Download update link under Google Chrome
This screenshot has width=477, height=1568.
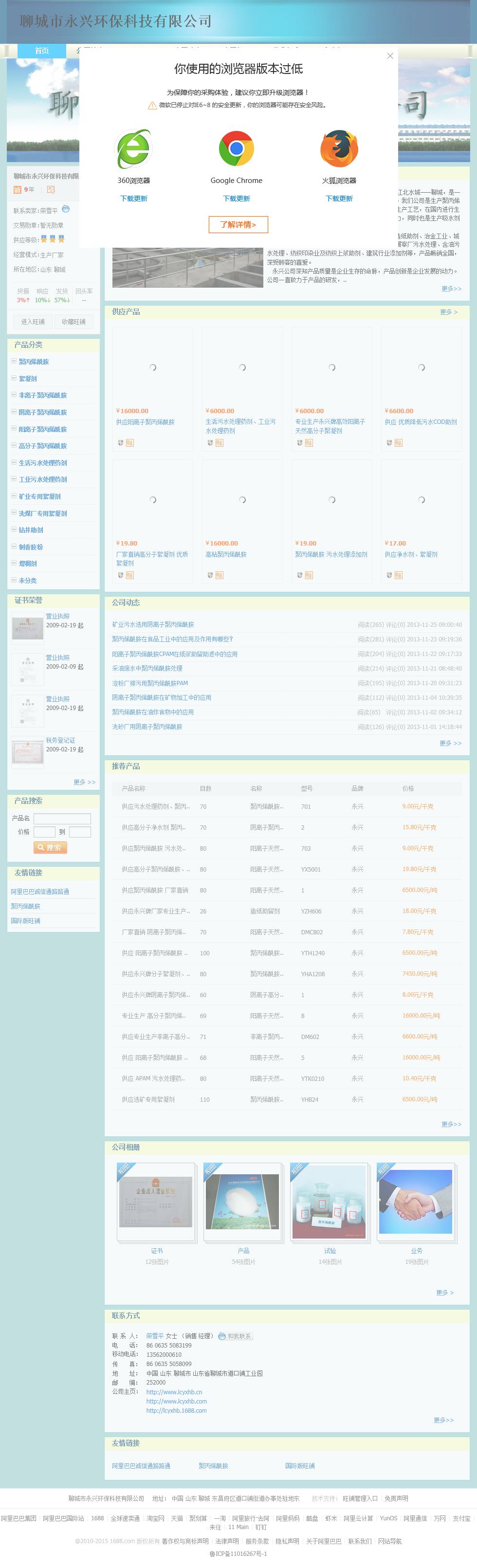(x=236, y=199)
